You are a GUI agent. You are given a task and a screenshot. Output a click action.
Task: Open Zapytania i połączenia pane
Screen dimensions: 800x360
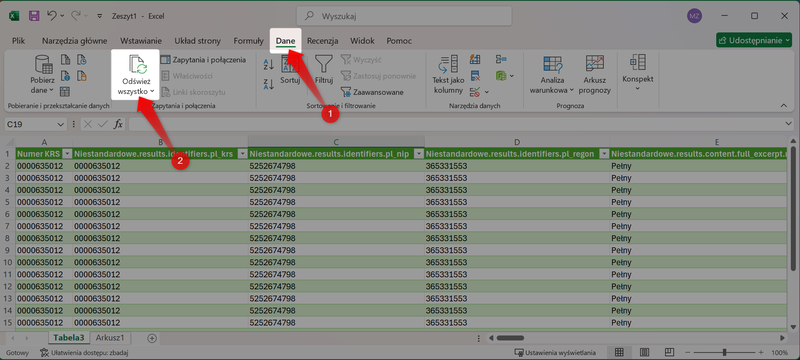tap(203, 60)
